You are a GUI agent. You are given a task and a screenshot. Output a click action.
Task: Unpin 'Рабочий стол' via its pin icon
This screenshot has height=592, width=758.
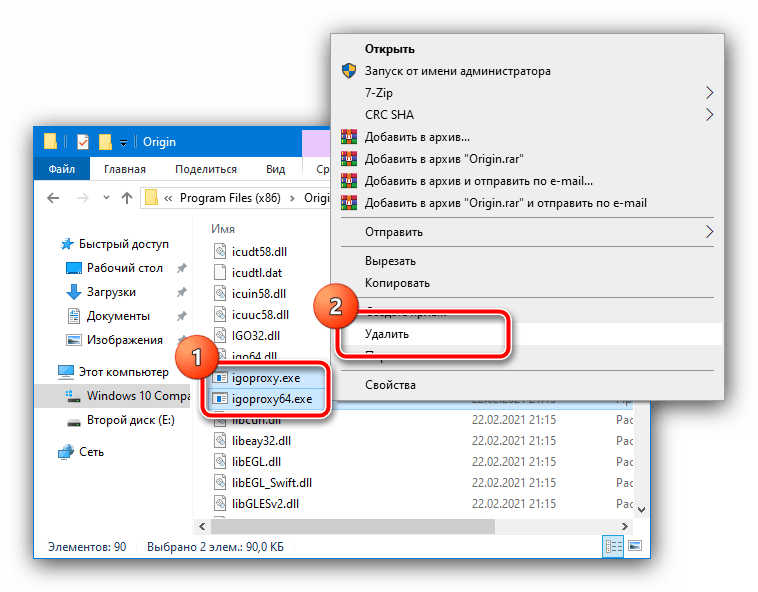click(182, 268)
